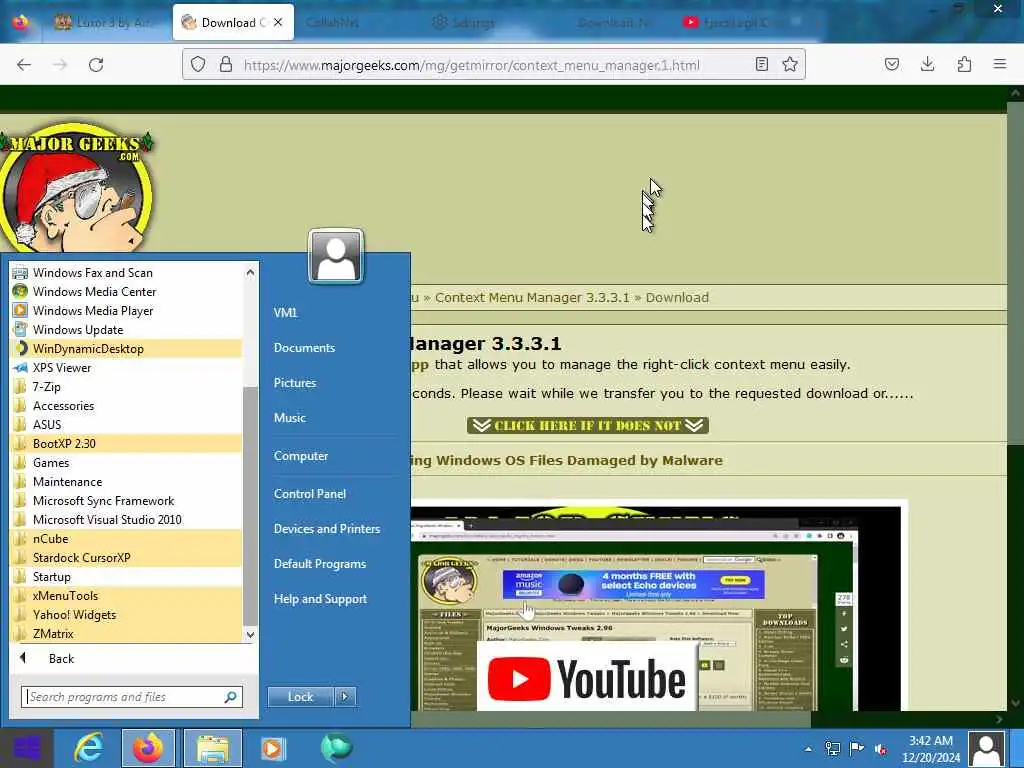
Task: Expand the Maintenance folder
Action: coord(125,481)
